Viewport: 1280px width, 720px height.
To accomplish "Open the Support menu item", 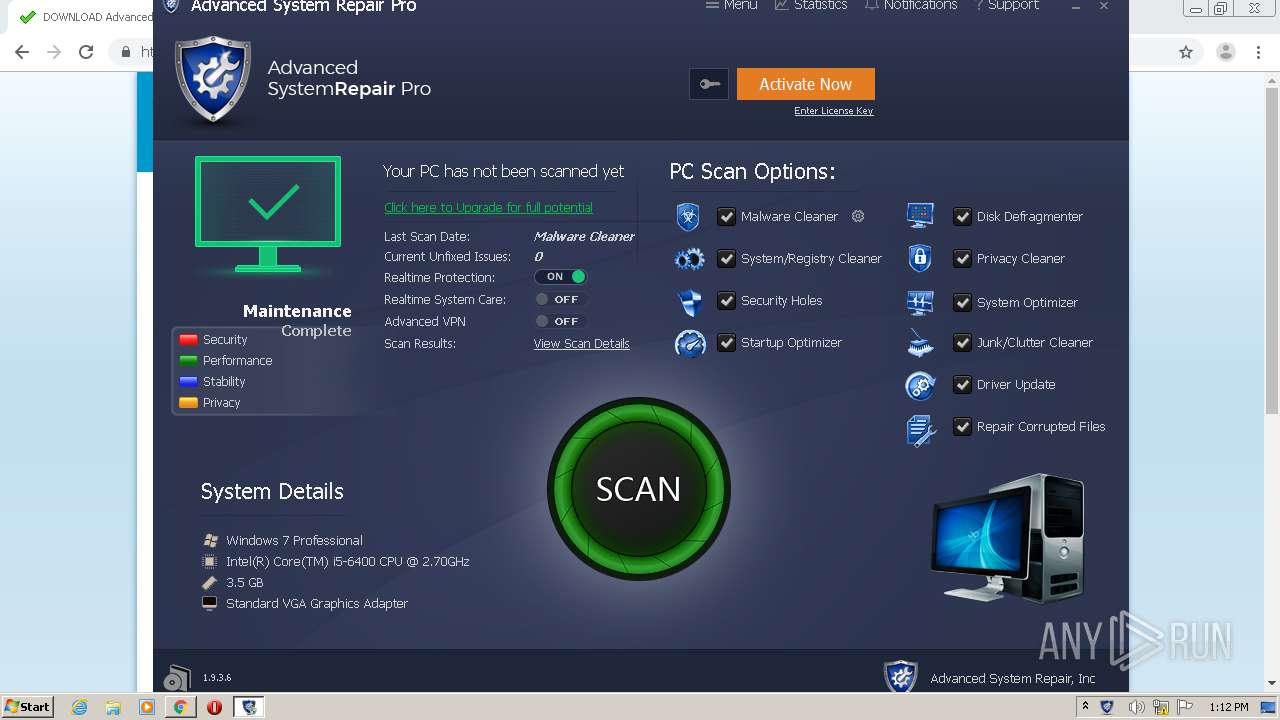I will pos(1007,5).
